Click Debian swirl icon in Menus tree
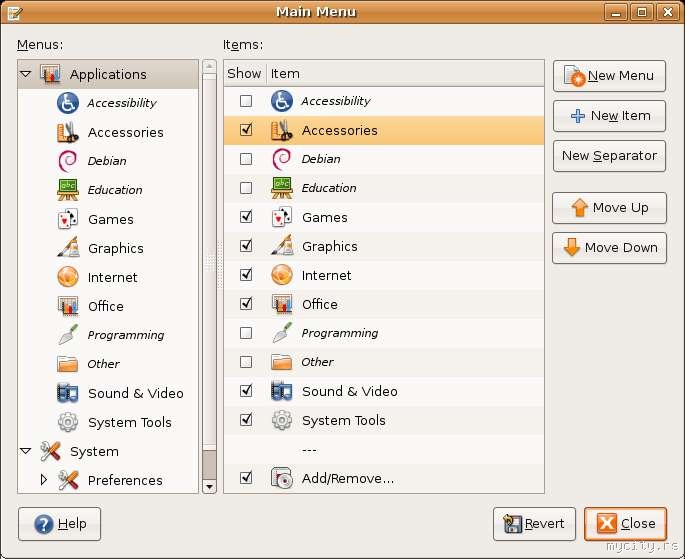Viewport: 685px width, 559px height. click(68, 161)
